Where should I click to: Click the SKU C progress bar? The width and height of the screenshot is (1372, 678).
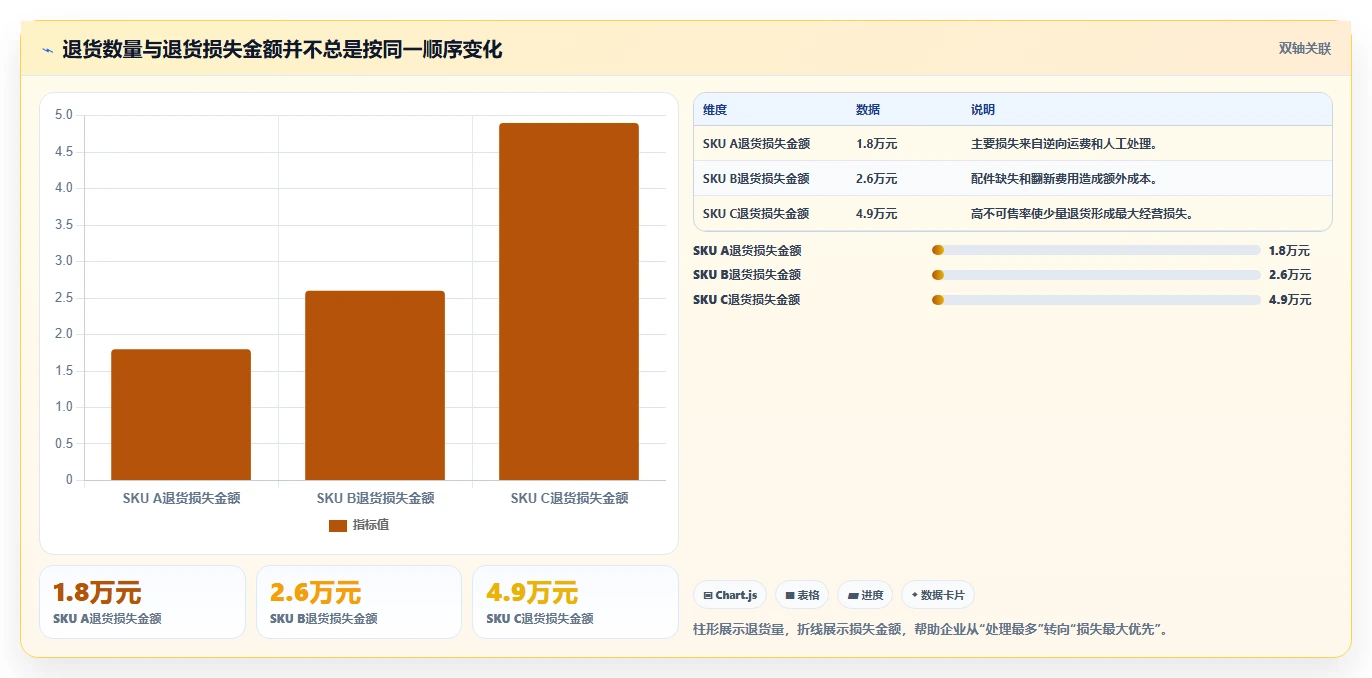pos(1096,300)
